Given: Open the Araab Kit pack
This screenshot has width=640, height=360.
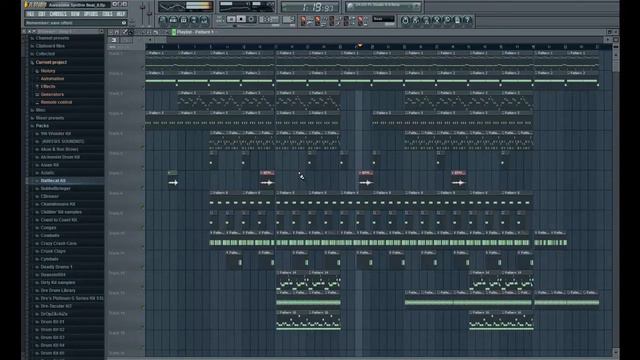Looking at the screenshot, I should click(x=49, y=165).
